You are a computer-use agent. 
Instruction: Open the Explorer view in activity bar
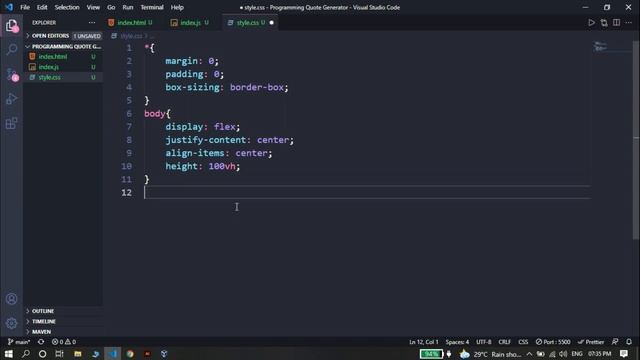11,25
